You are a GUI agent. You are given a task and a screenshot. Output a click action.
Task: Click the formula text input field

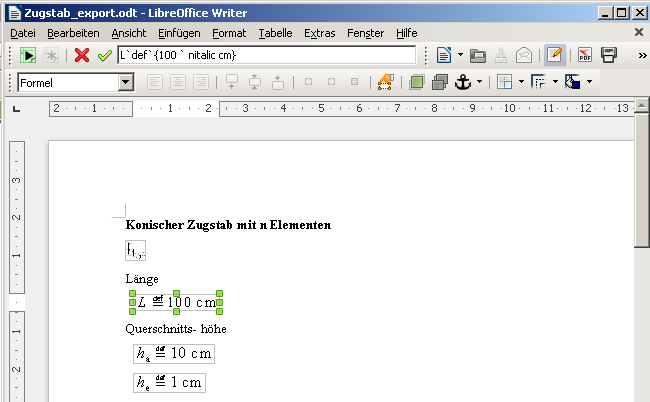click(266, 55)
